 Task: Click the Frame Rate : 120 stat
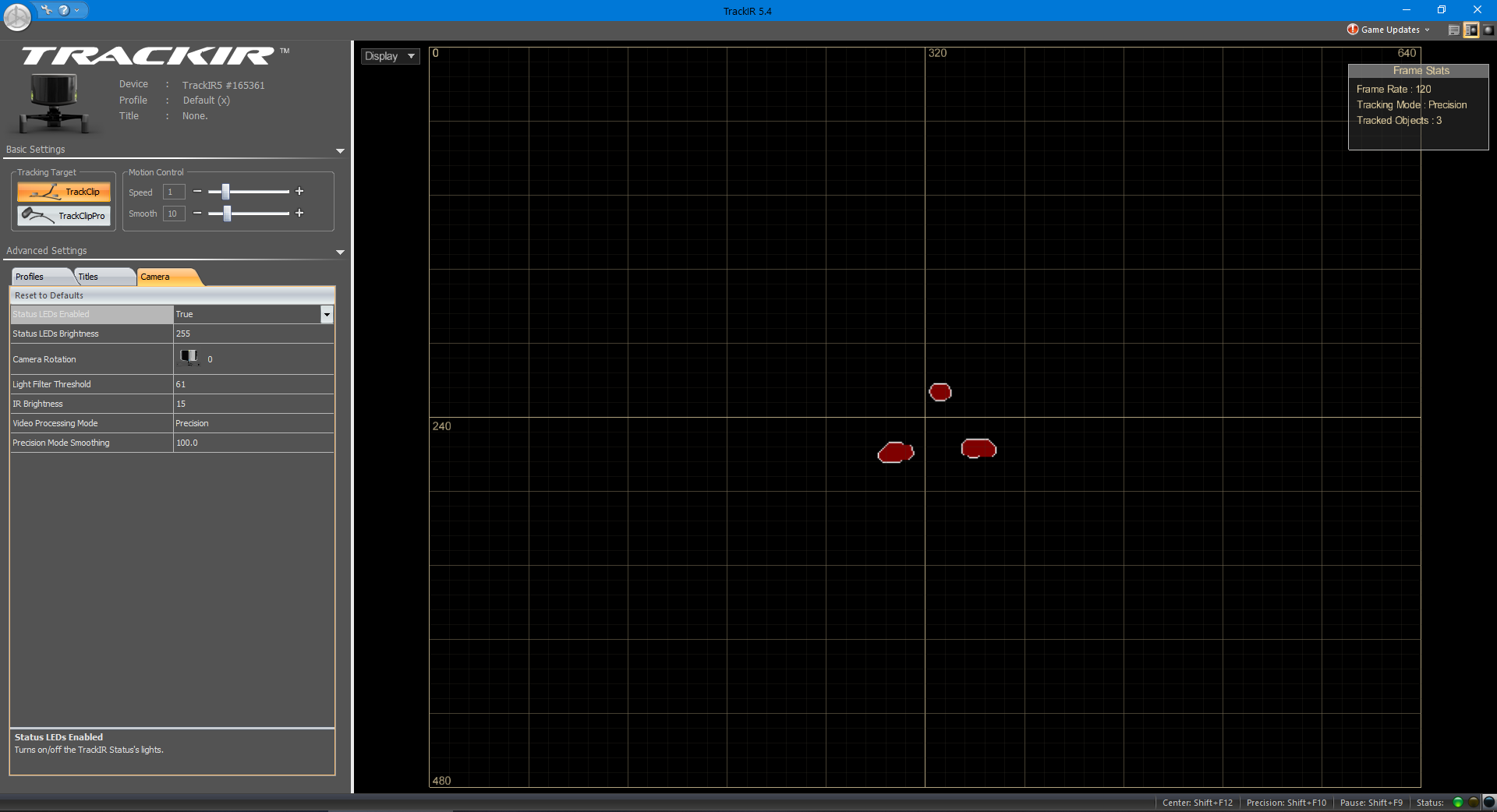point(1393,90)
